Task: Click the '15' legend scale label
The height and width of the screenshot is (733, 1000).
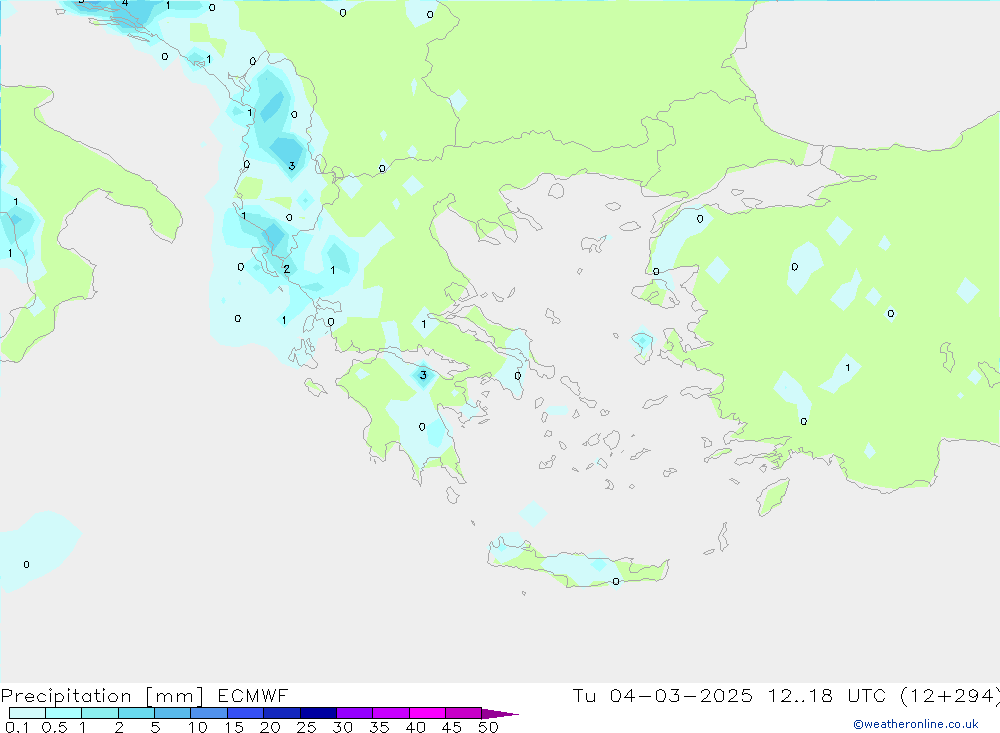Action: pyautogui.click(x=234, y=727)
